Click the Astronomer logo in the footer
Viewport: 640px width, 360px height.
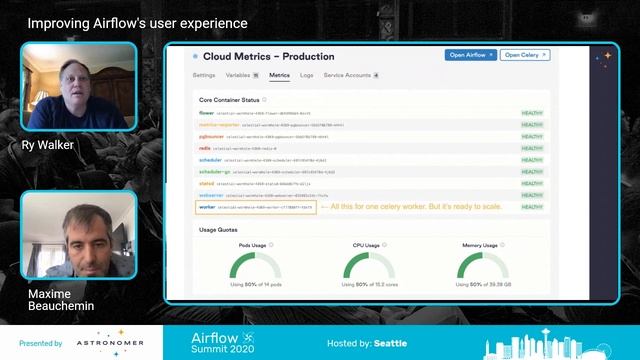coord(110,343)
